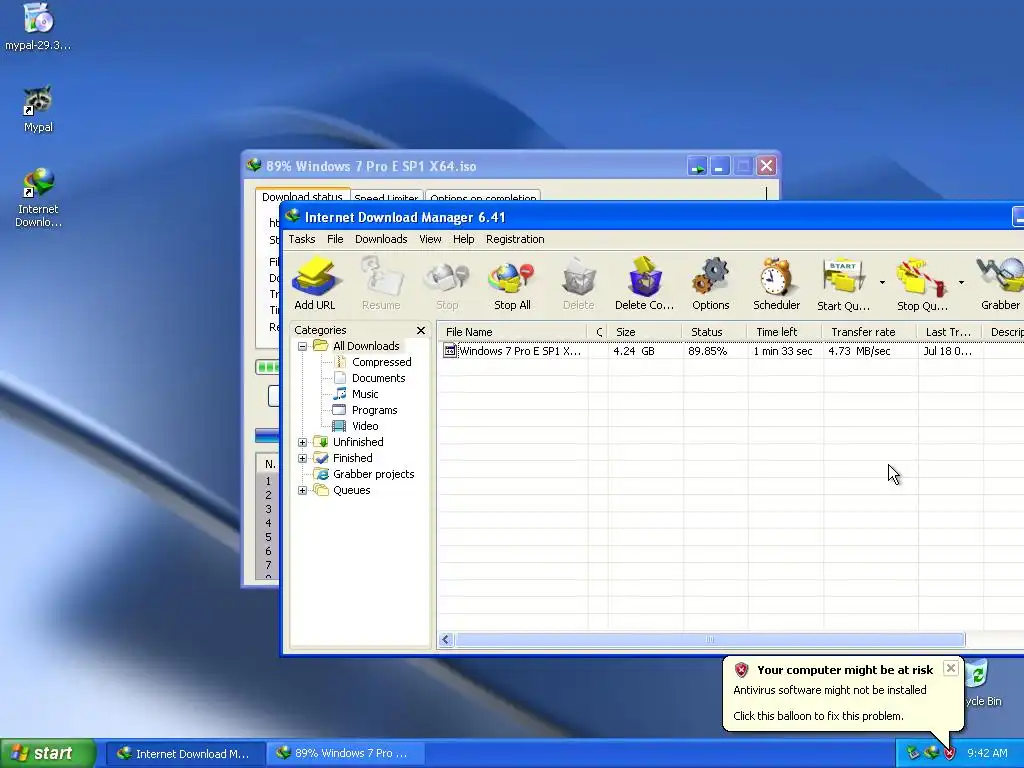Click the Stop toolbar icon
The height and width of the screenshot is (768, 1024).
tap(447, 283)
